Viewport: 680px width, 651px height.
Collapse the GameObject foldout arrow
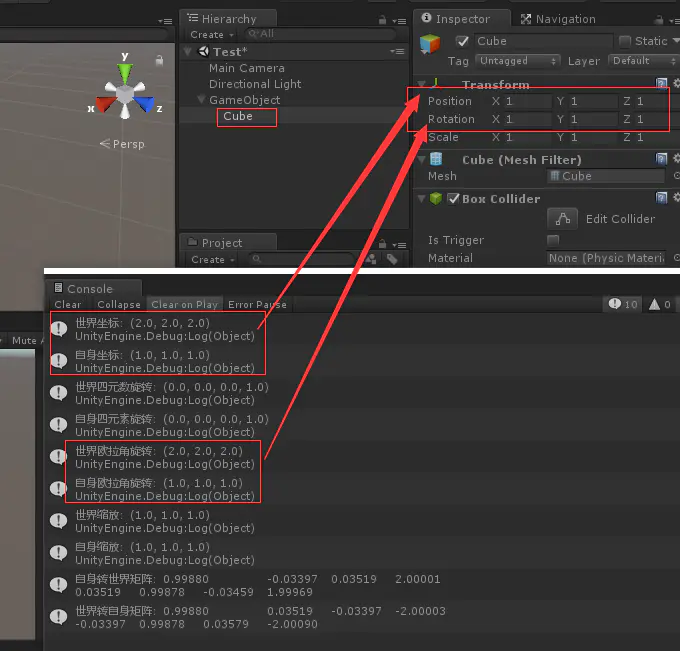(201, 99)
